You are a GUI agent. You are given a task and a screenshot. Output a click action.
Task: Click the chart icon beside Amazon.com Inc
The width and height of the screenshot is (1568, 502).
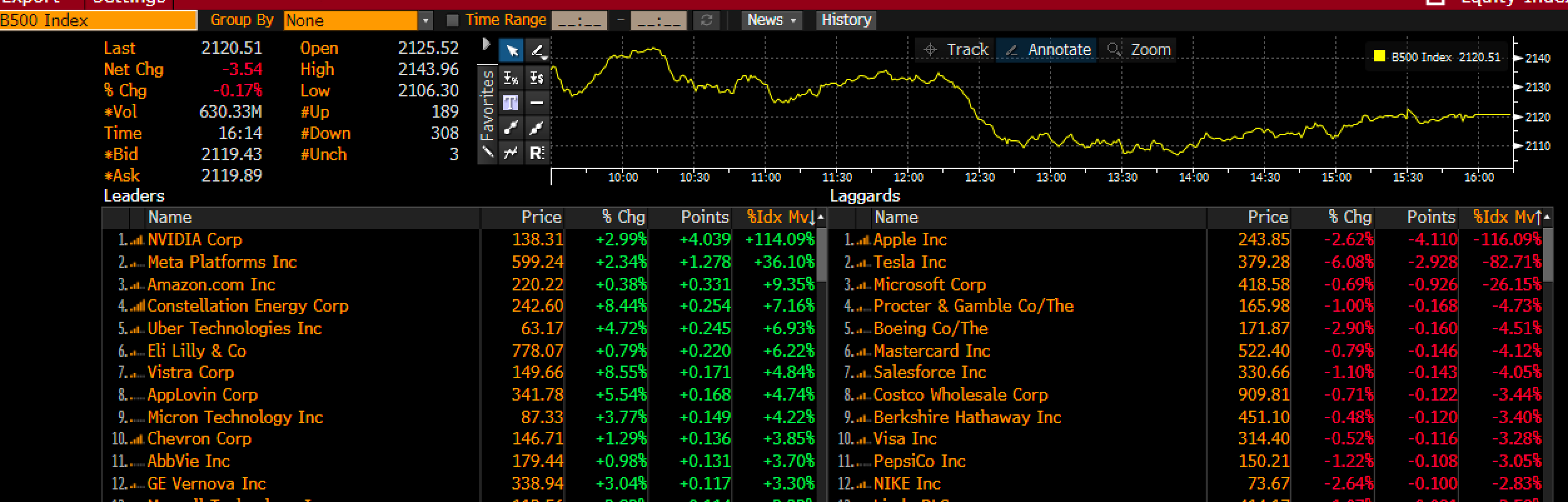pos(137,285)
